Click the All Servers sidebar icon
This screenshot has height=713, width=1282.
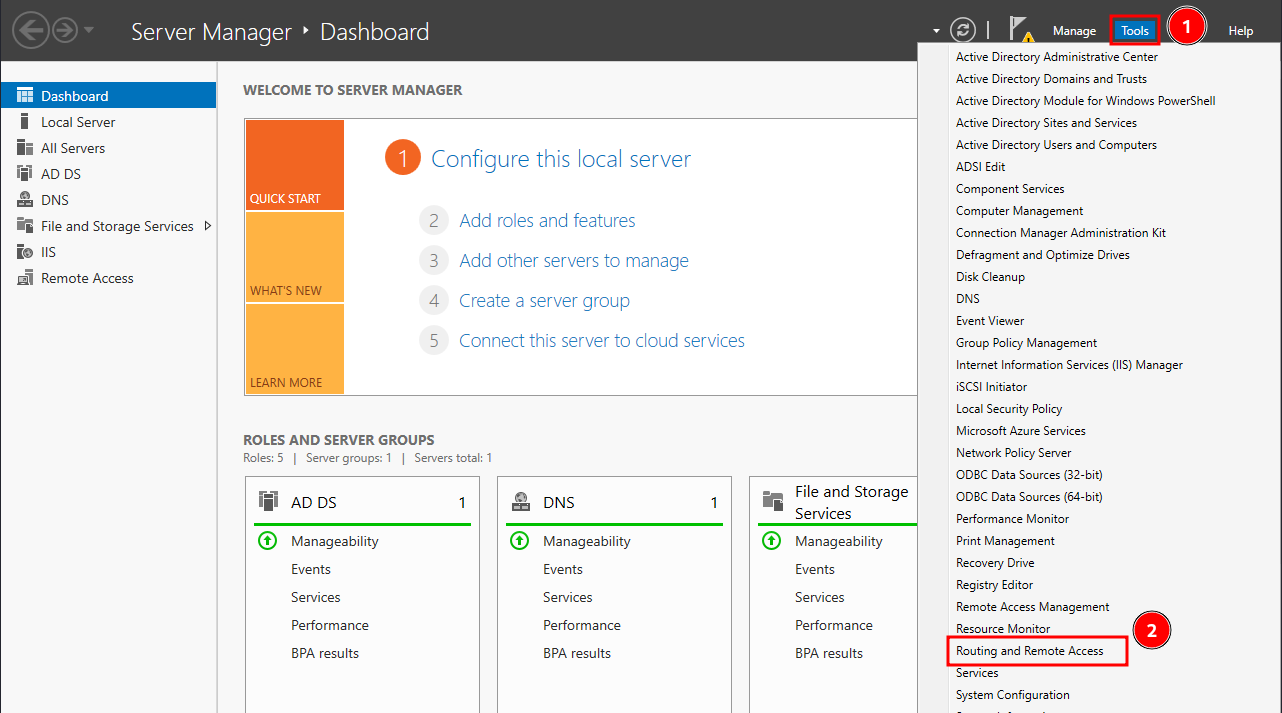pyautogui.click(x=25, y=148)
